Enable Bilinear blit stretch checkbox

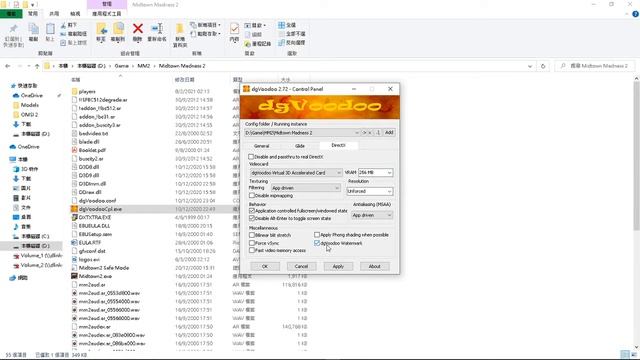pyautogui.click(x=252, y=235)
